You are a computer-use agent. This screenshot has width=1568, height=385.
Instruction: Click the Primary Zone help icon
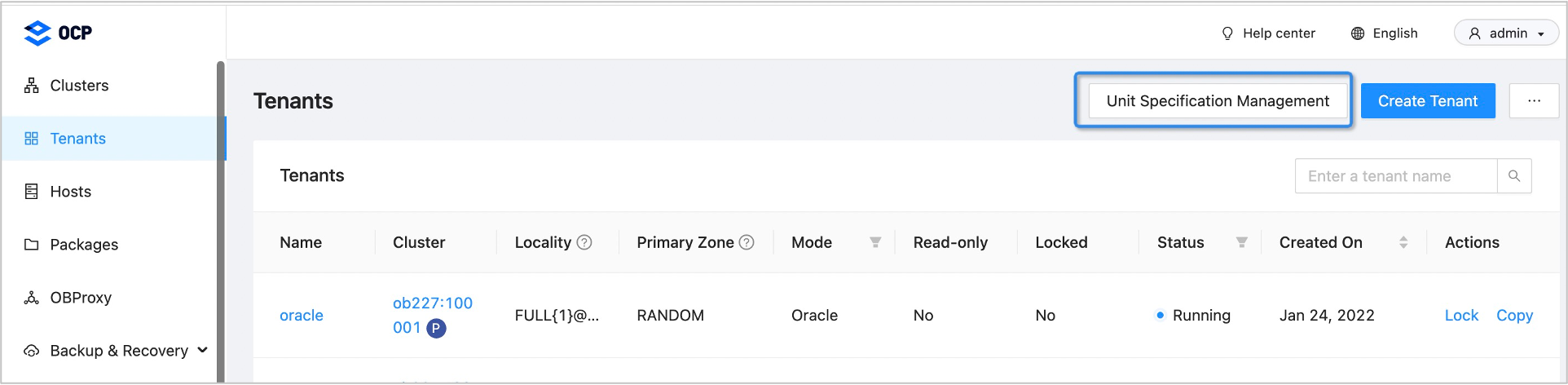tap(747, 242)
